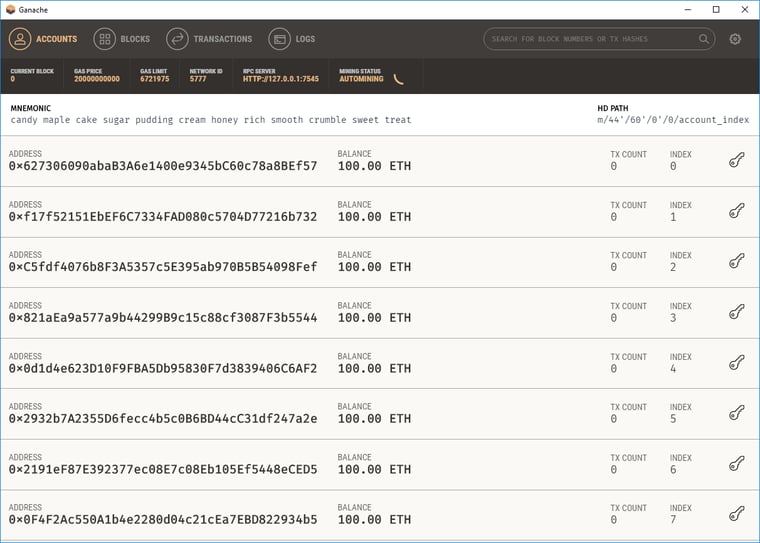Show private key for account index 0
The width and height of the screenshot is (760, 543).
tap(736, 160)
